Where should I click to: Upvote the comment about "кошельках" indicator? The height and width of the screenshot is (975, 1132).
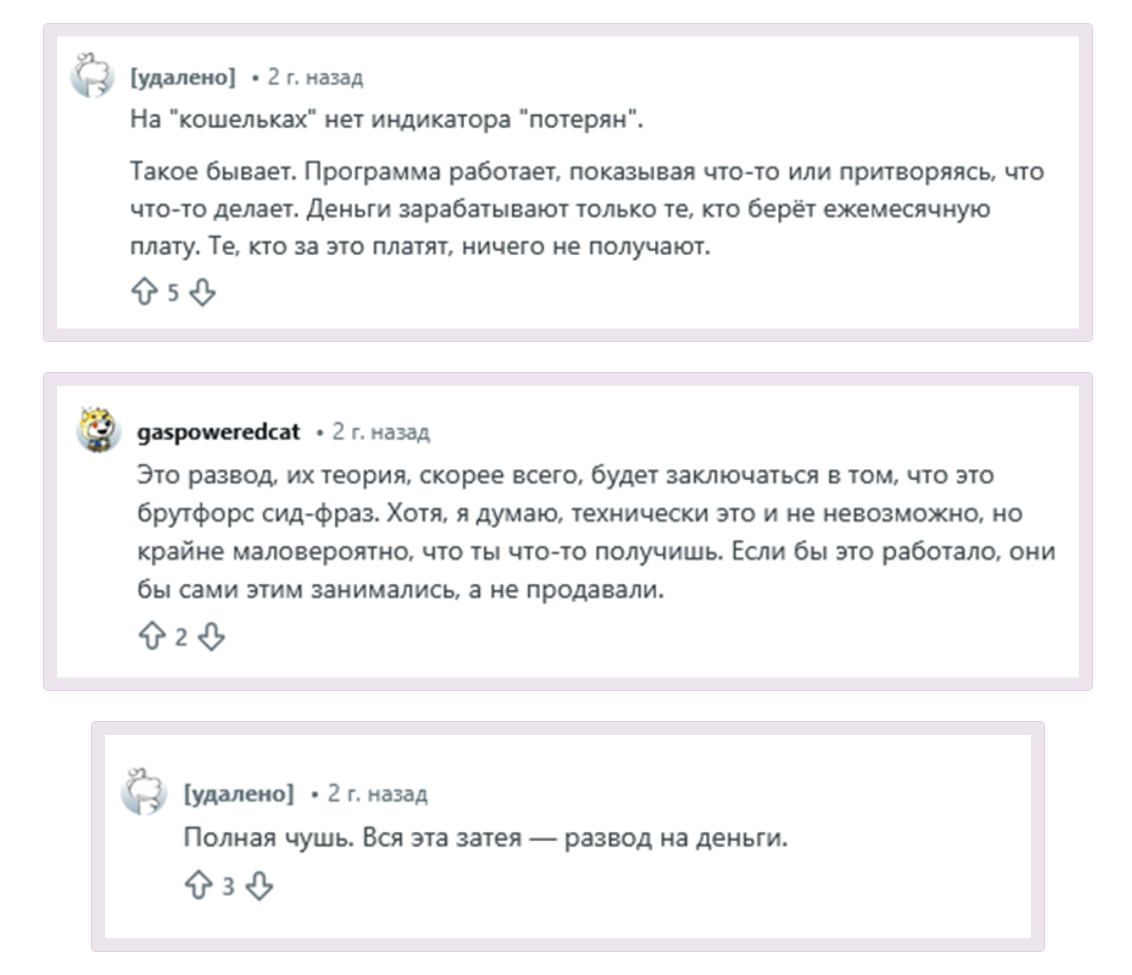tap(144, 292)
